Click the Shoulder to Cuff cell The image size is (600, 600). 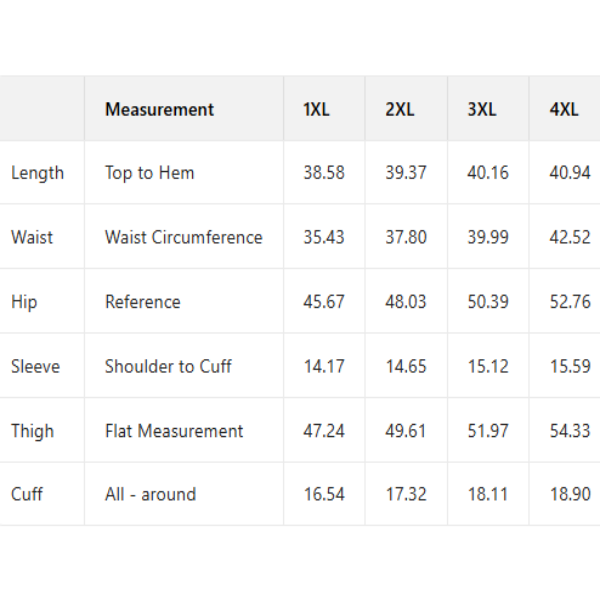pyautogui.click(x=168, y=367)
